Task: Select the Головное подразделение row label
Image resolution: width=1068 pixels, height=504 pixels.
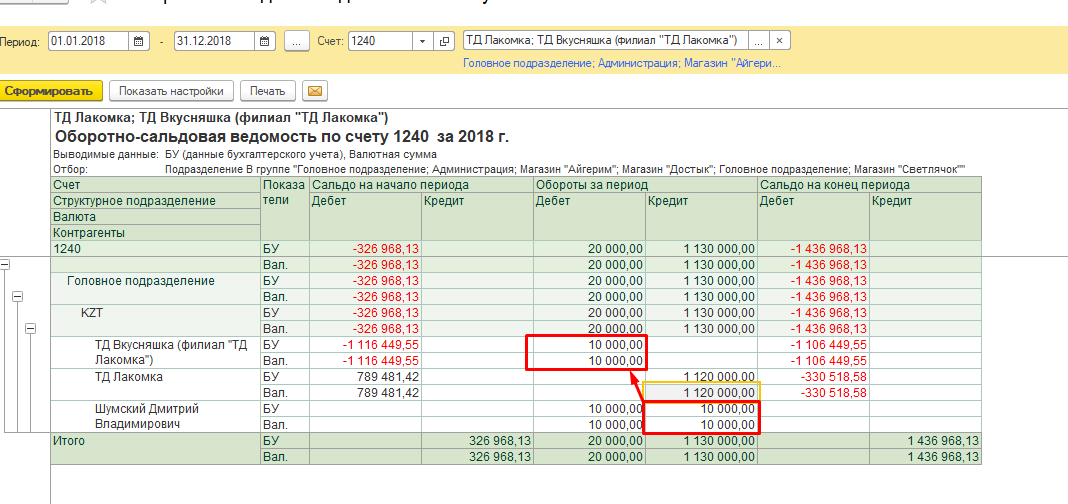Action: click(x=141, y=281)
